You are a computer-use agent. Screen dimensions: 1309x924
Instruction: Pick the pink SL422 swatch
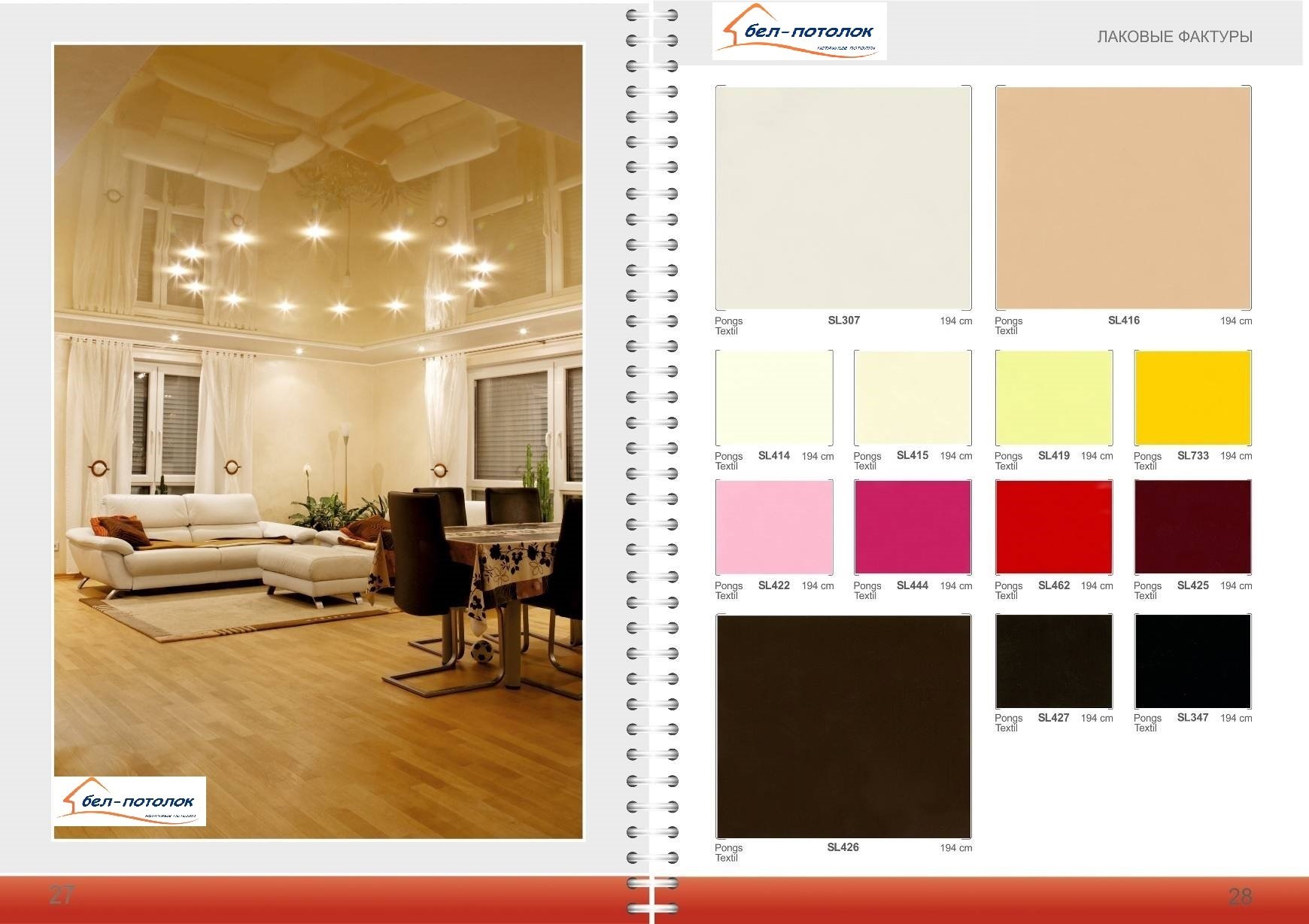pos(774,527)
